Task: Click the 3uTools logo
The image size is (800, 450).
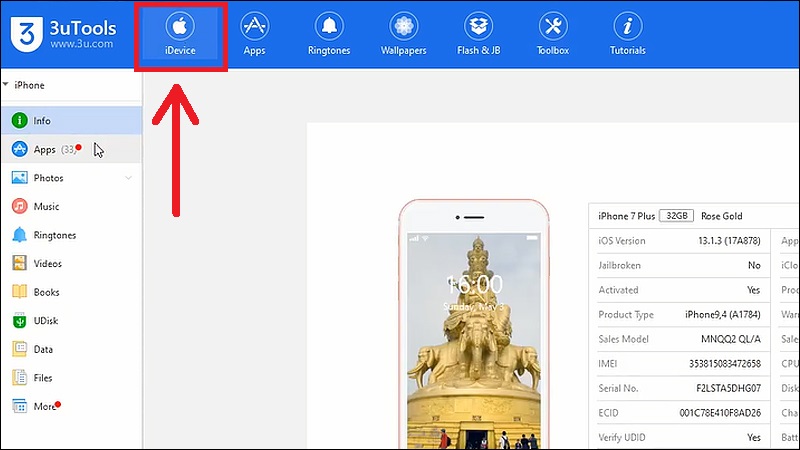Action: point(27,34)
